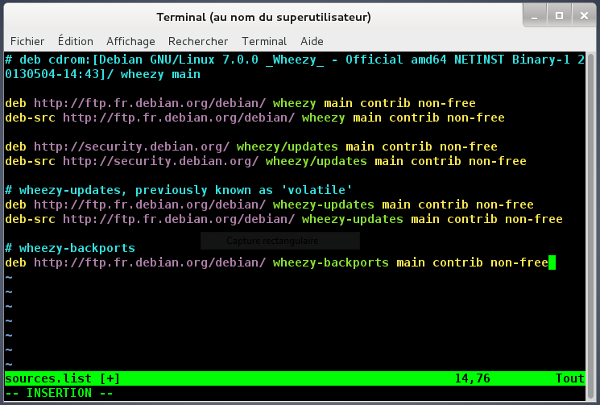Click the 'Capture rectangulaire' overlay label
The height and width of the screenshot is (405, 600).
[272, 241]
